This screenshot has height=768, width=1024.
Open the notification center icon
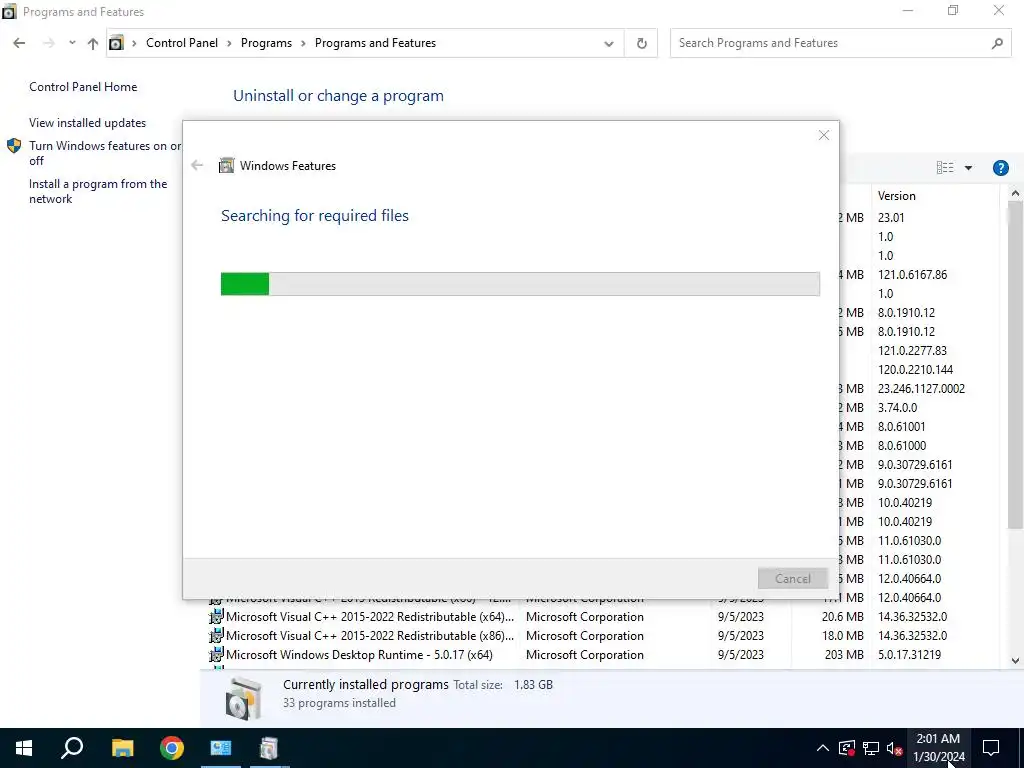click(x=991, y=748)
